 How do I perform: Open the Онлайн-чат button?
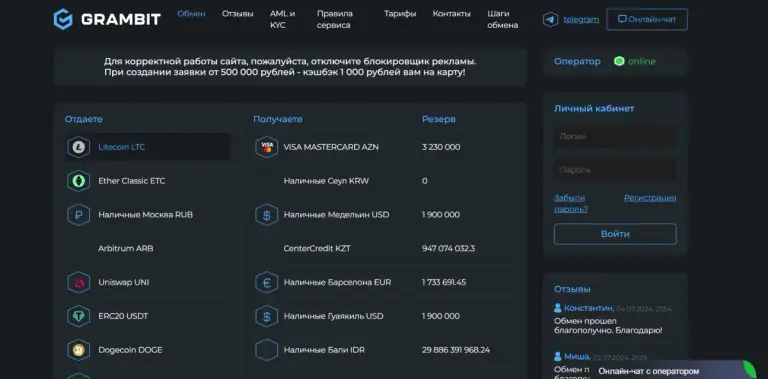pos(647,20)
